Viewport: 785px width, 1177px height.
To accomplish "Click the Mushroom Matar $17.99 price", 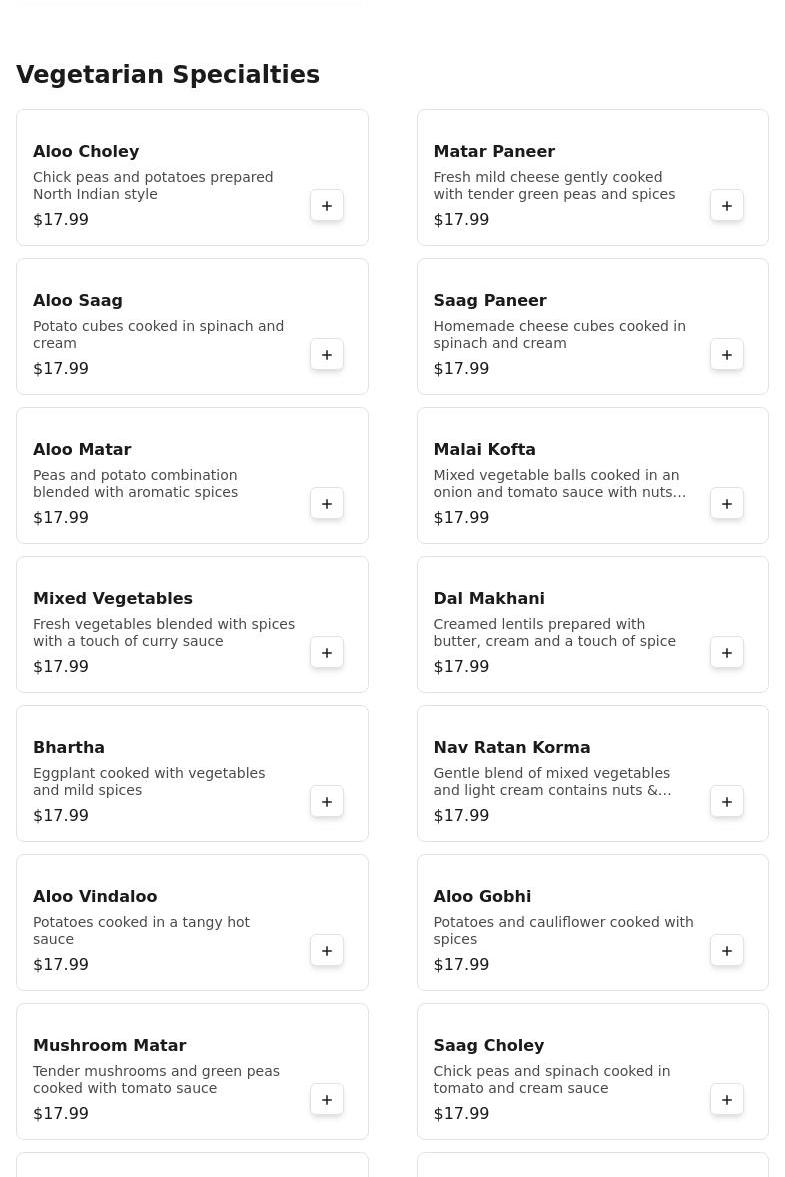I will point(61,1114).
